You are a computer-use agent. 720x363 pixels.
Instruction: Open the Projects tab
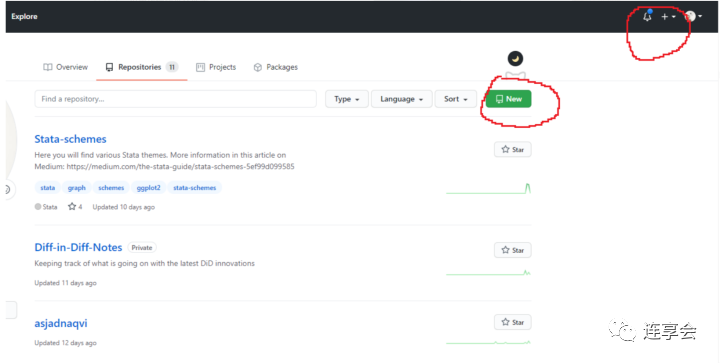click(216, 67)
